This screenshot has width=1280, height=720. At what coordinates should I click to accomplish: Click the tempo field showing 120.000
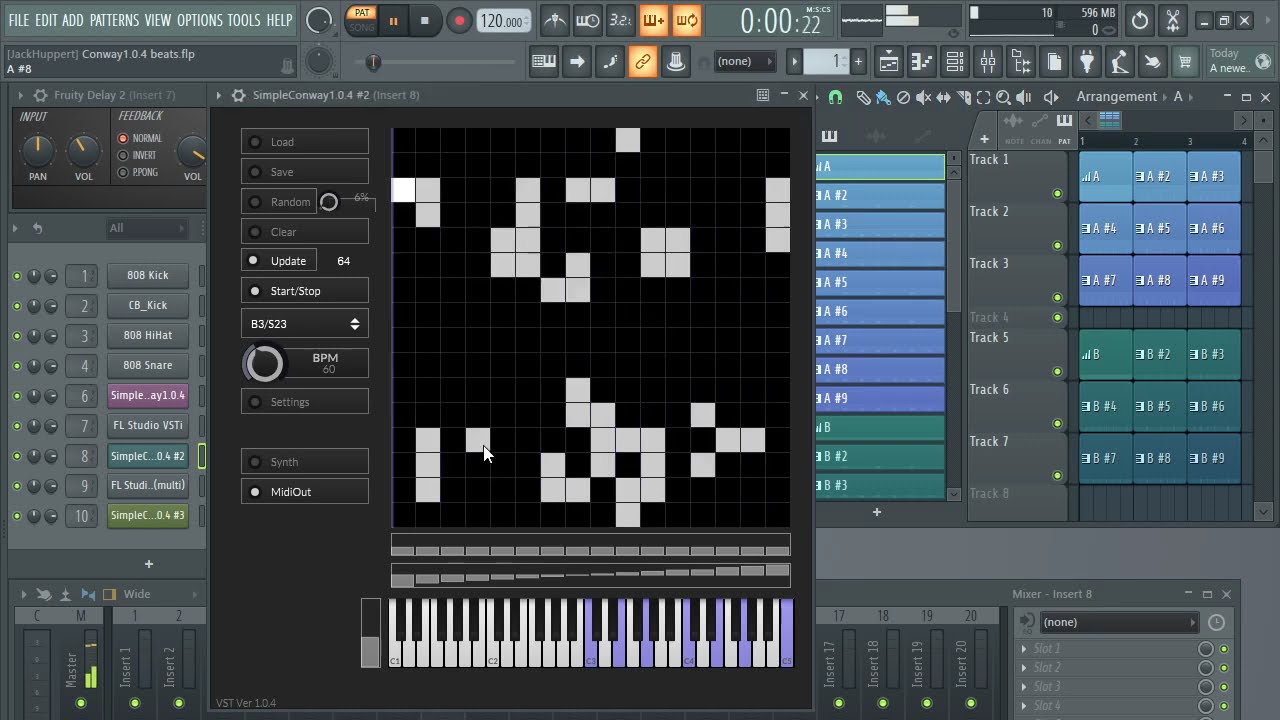(x=502, y=21)
